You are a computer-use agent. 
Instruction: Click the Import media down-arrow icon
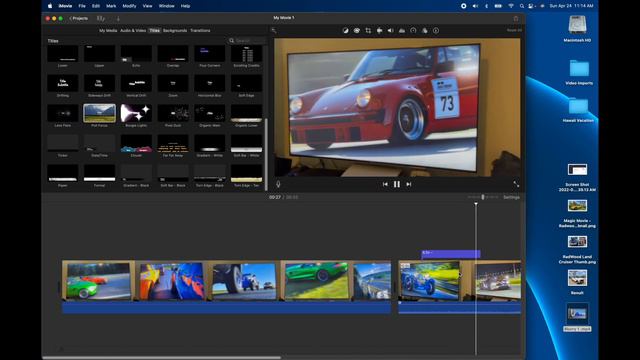point(118,18)
